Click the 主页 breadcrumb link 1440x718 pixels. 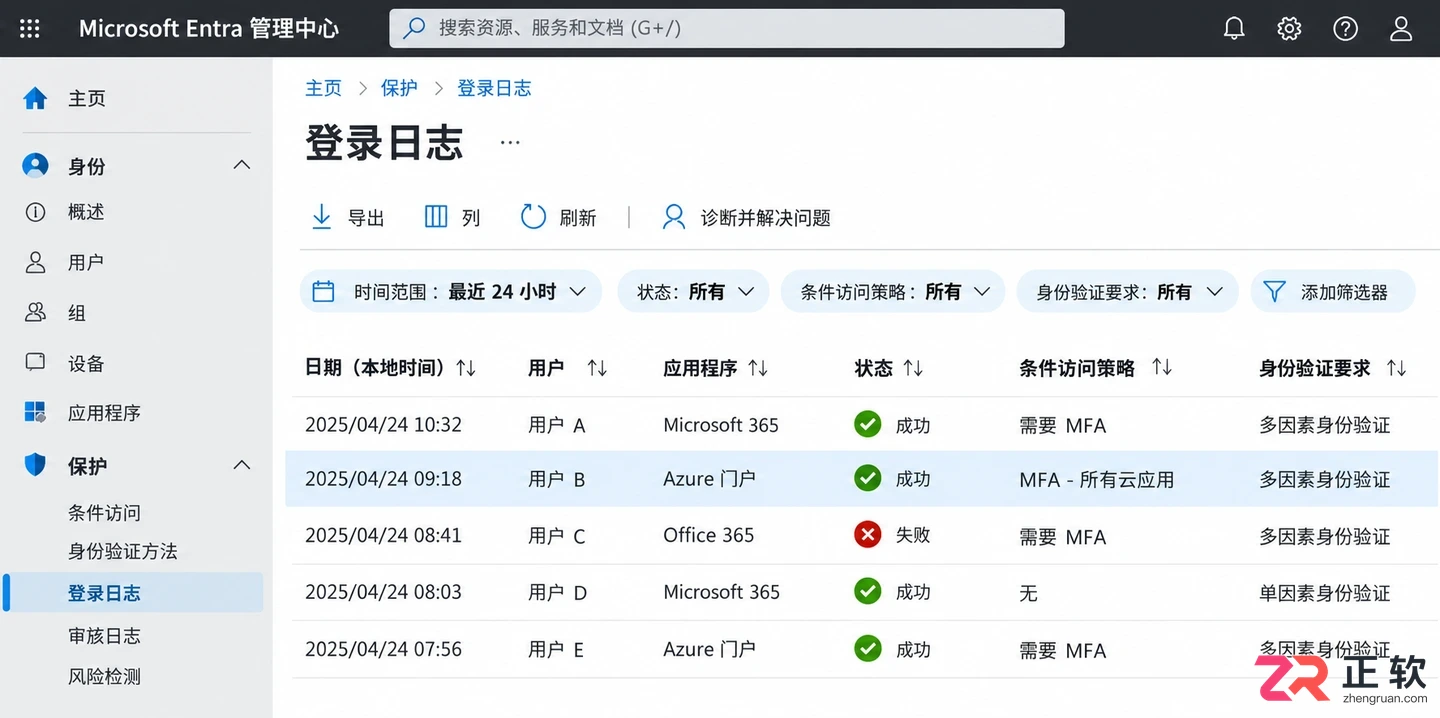click(323, 88)
